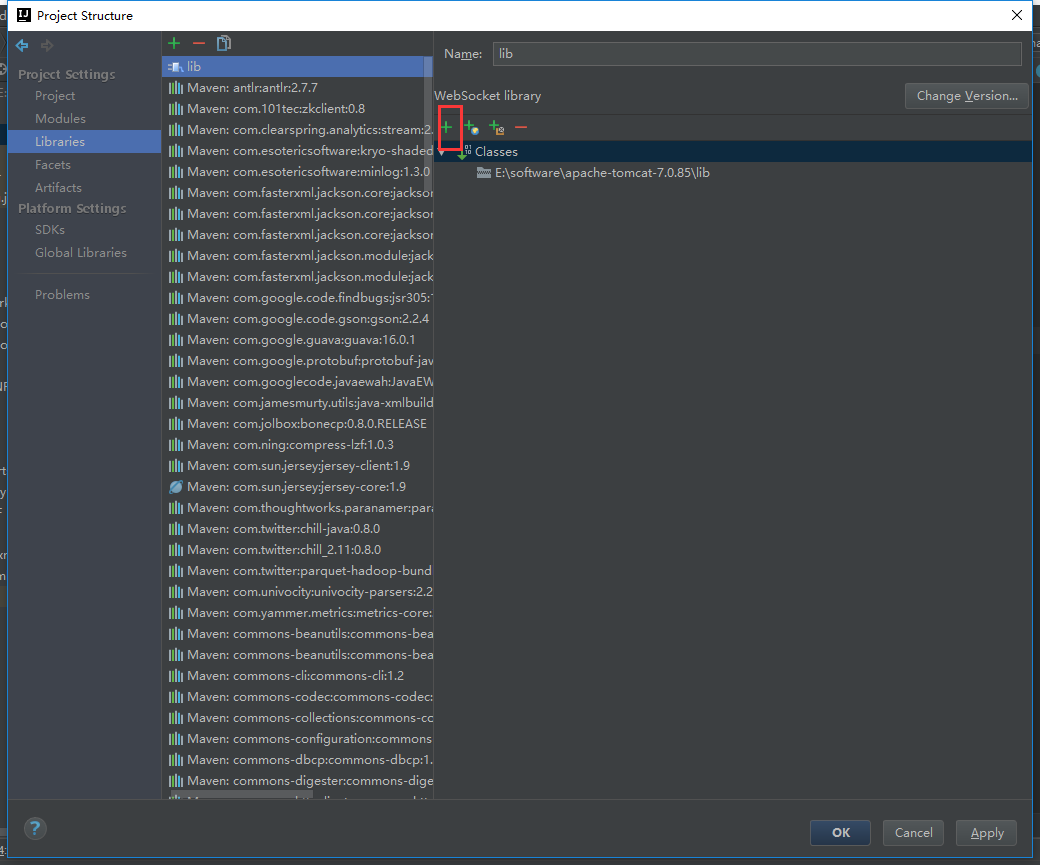Click Apply button
This screenshot has width=1040, height=865.
(x=986, y=832)
